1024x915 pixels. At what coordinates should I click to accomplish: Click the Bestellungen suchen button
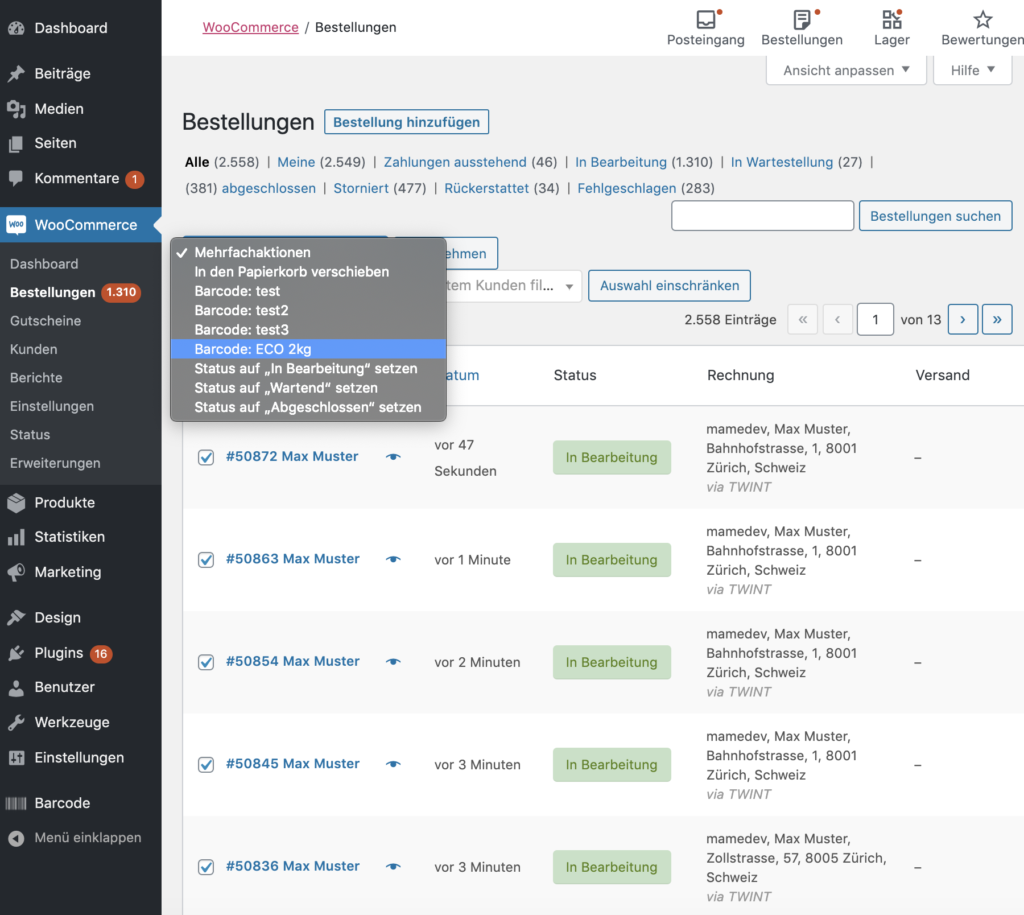tap(935, 216)
